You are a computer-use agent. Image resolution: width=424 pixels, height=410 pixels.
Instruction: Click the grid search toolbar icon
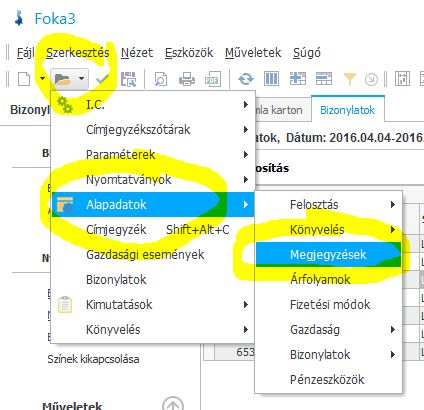point(128,79)
